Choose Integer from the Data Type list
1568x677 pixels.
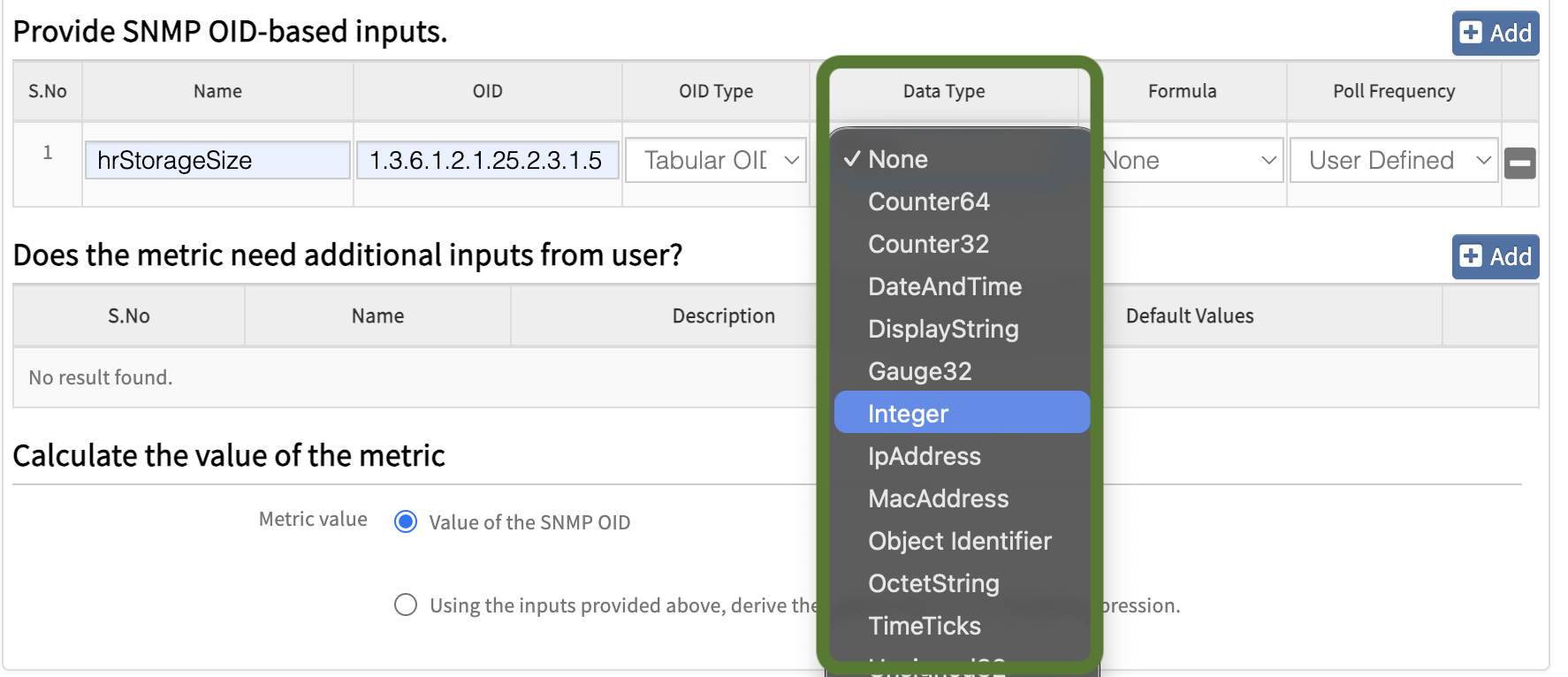tap(961, 414)
